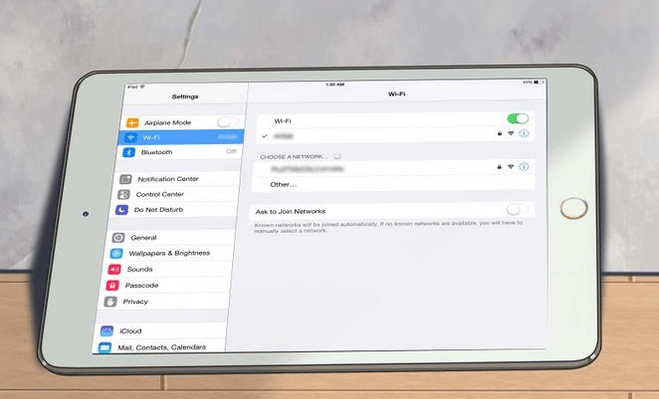
Task: Open Wallpapers & Brightness settings
Action: 169,254
